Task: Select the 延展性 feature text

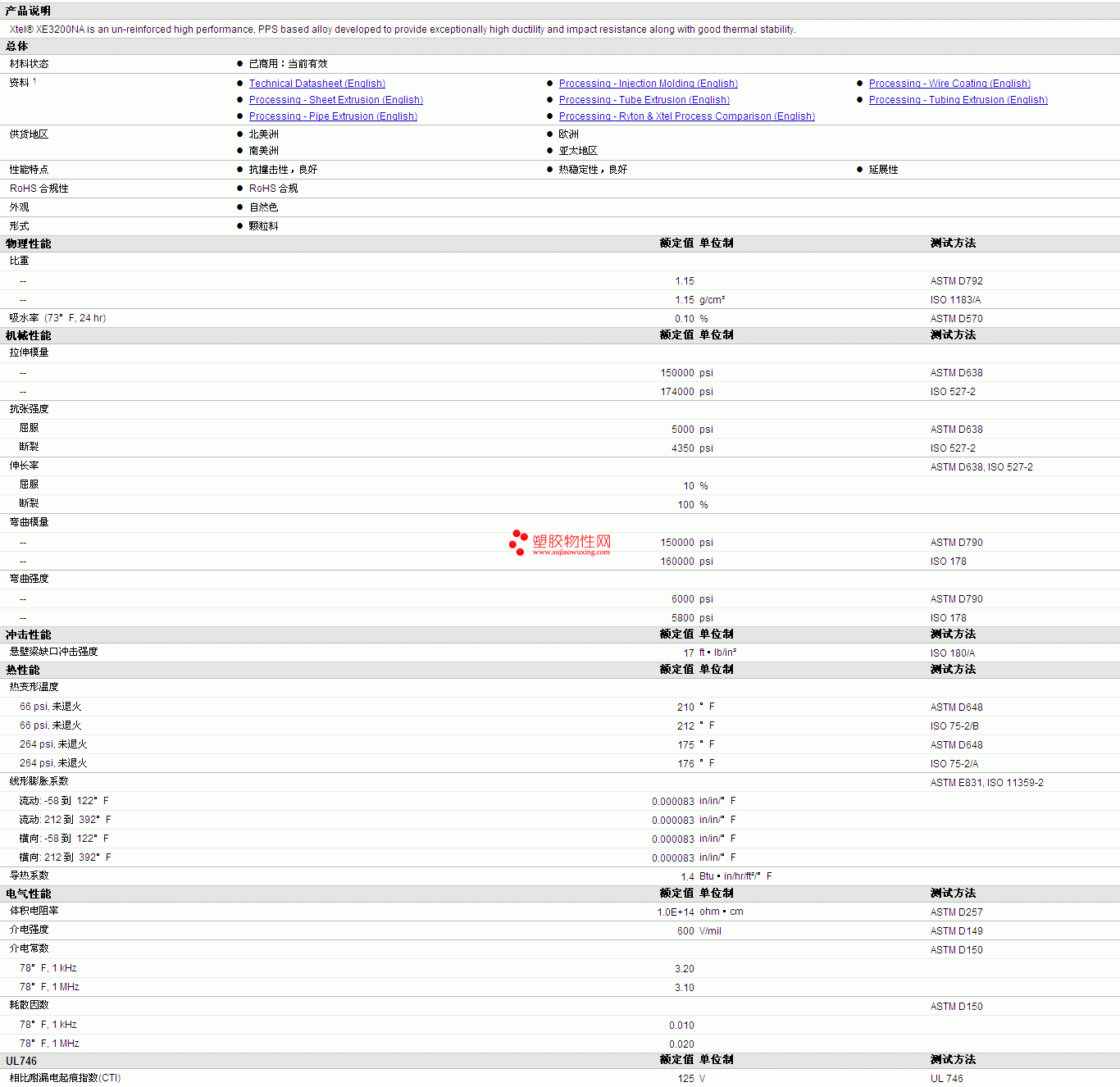Action: point(884,170)
